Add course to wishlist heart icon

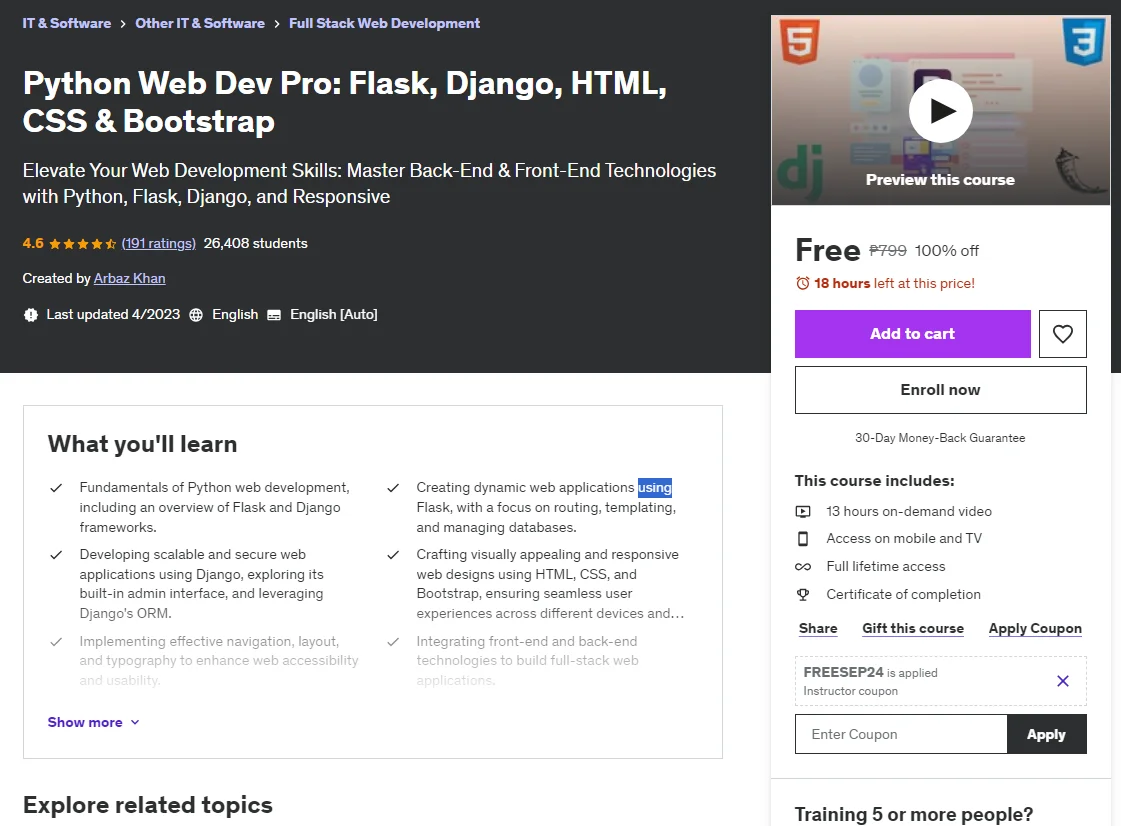pos(1062,334)
